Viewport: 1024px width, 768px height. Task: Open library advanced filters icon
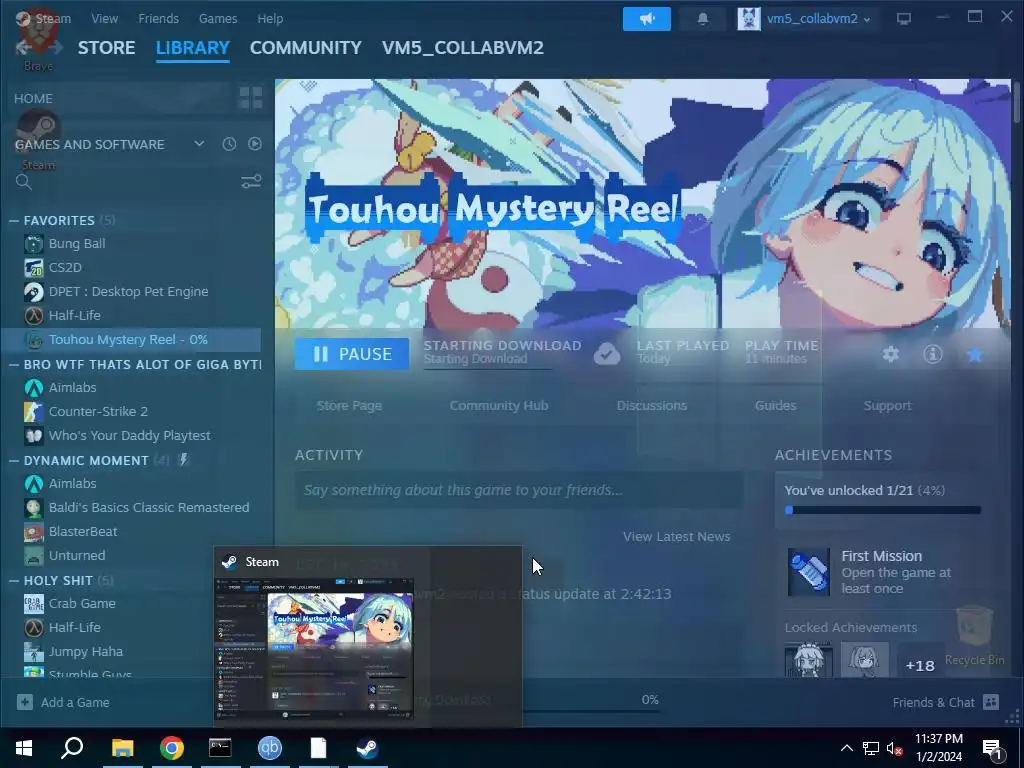coord(251,182)
